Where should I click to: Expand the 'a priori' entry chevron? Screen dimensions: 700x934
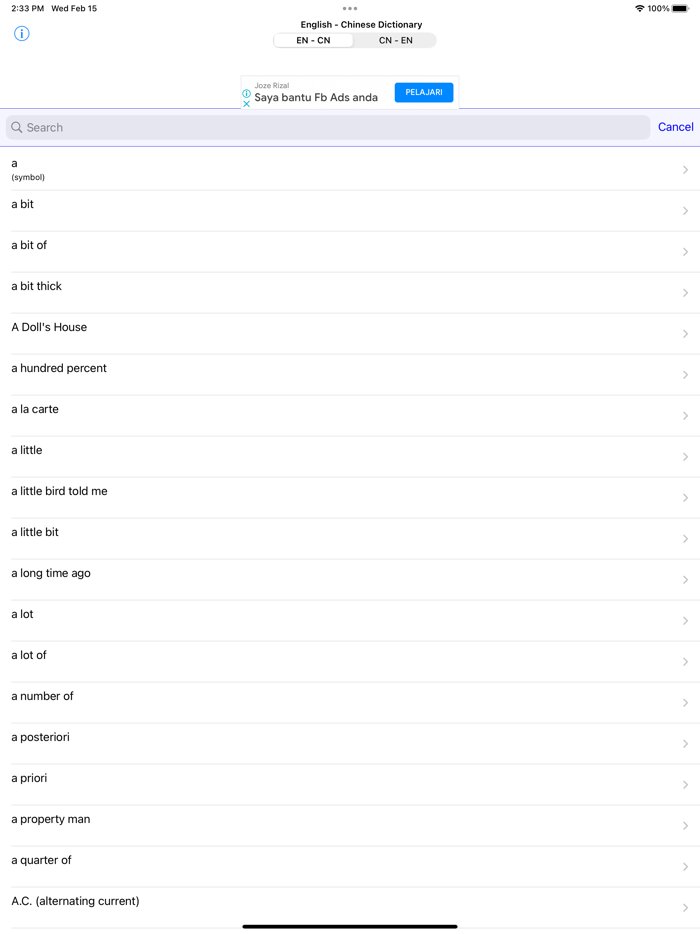tap(686, 784)
